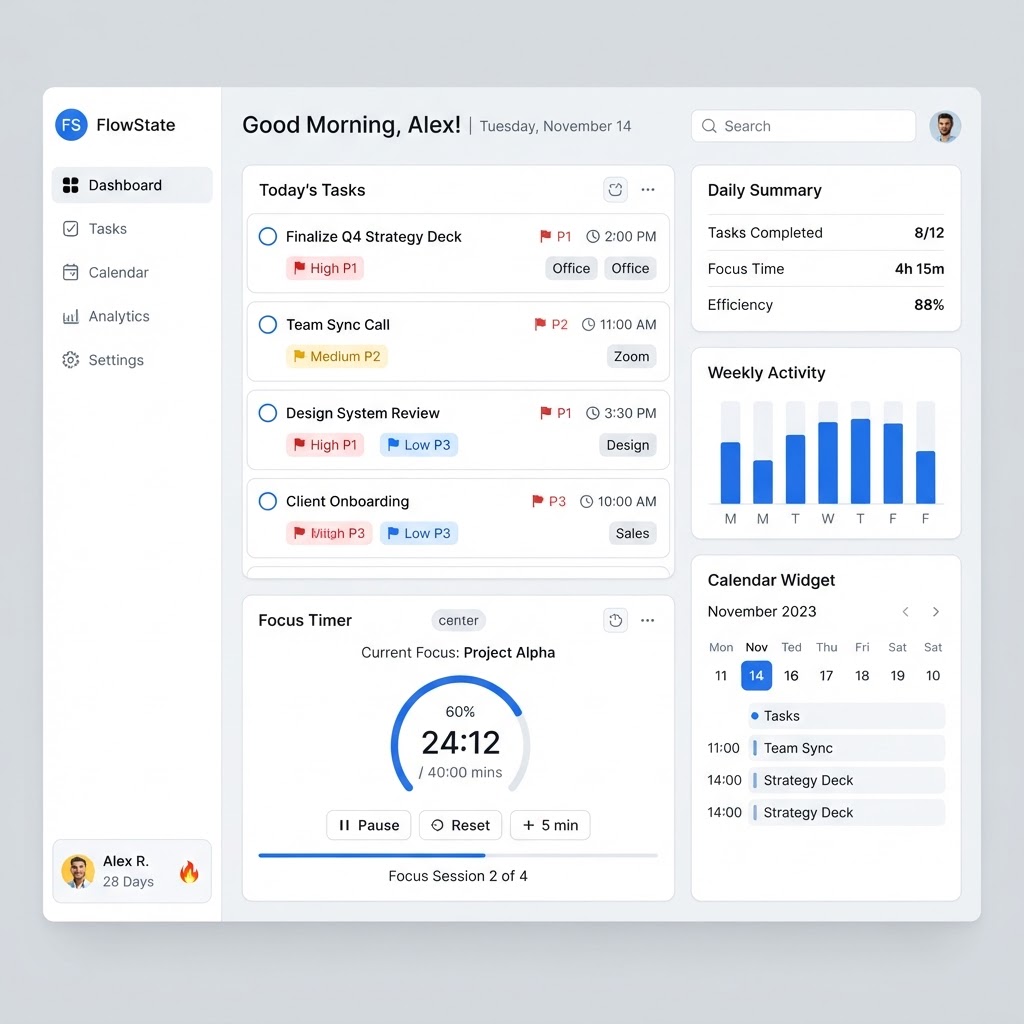Select Analytics in the sidebar

coord(132,316)
